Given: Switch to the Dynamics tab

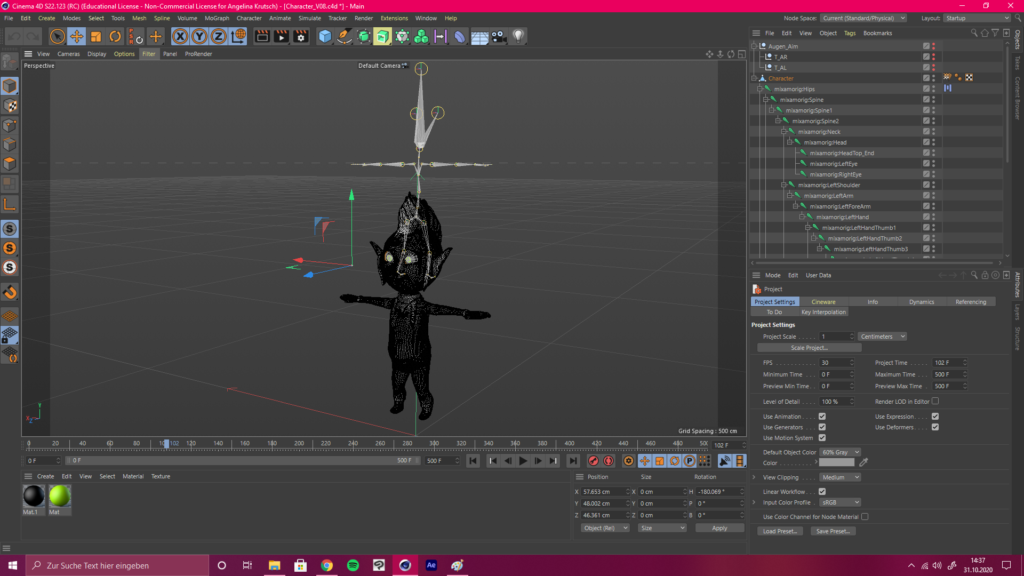Looking at the screenshot, I should tap(921, 301).
